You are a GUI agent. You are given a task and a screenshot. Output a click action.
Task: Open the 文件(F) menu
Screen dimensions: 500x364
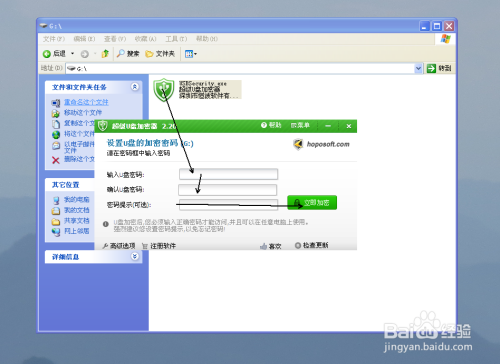coord(54,39)
